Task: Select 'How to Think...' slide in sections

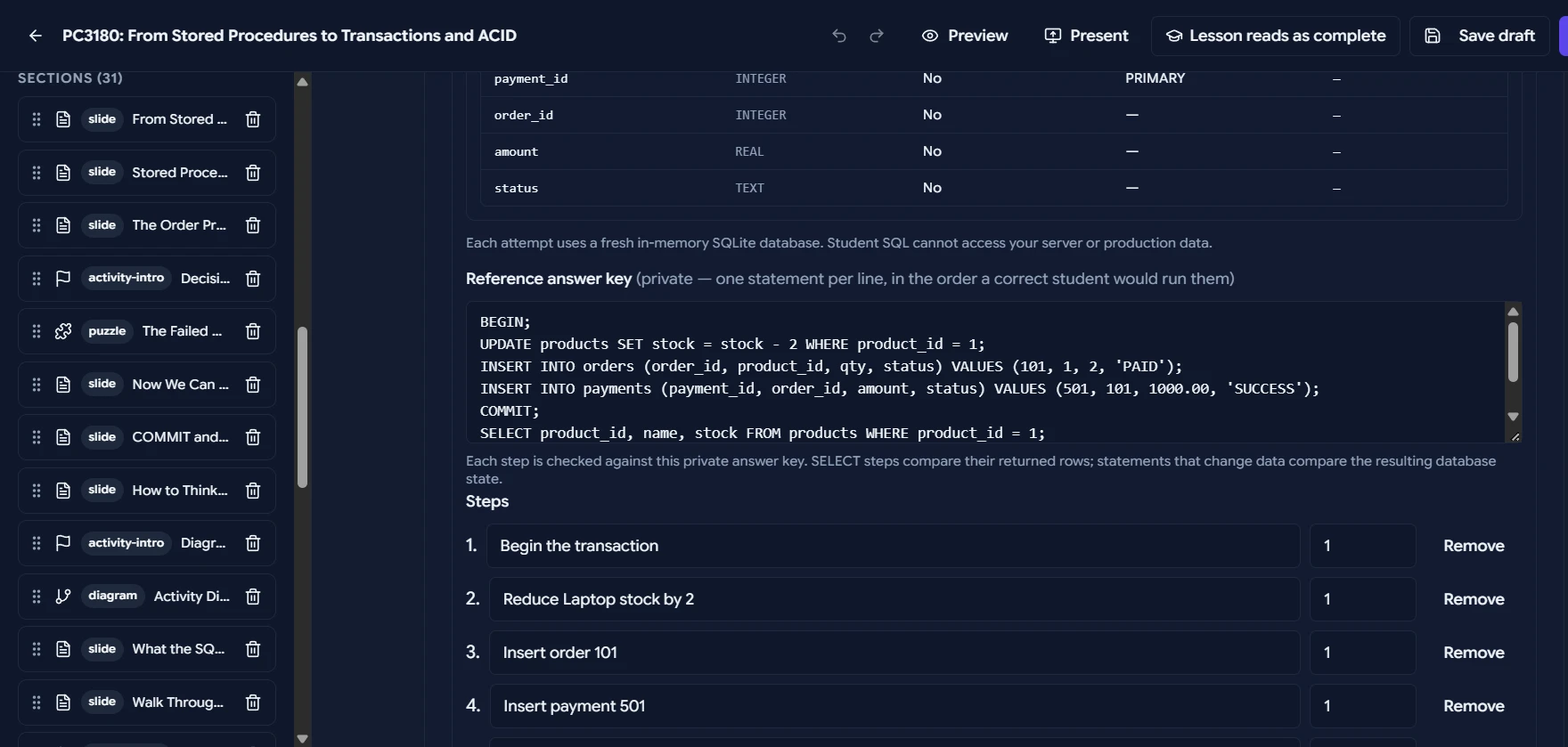Action: pyautogui.click(x=147, y=491)
